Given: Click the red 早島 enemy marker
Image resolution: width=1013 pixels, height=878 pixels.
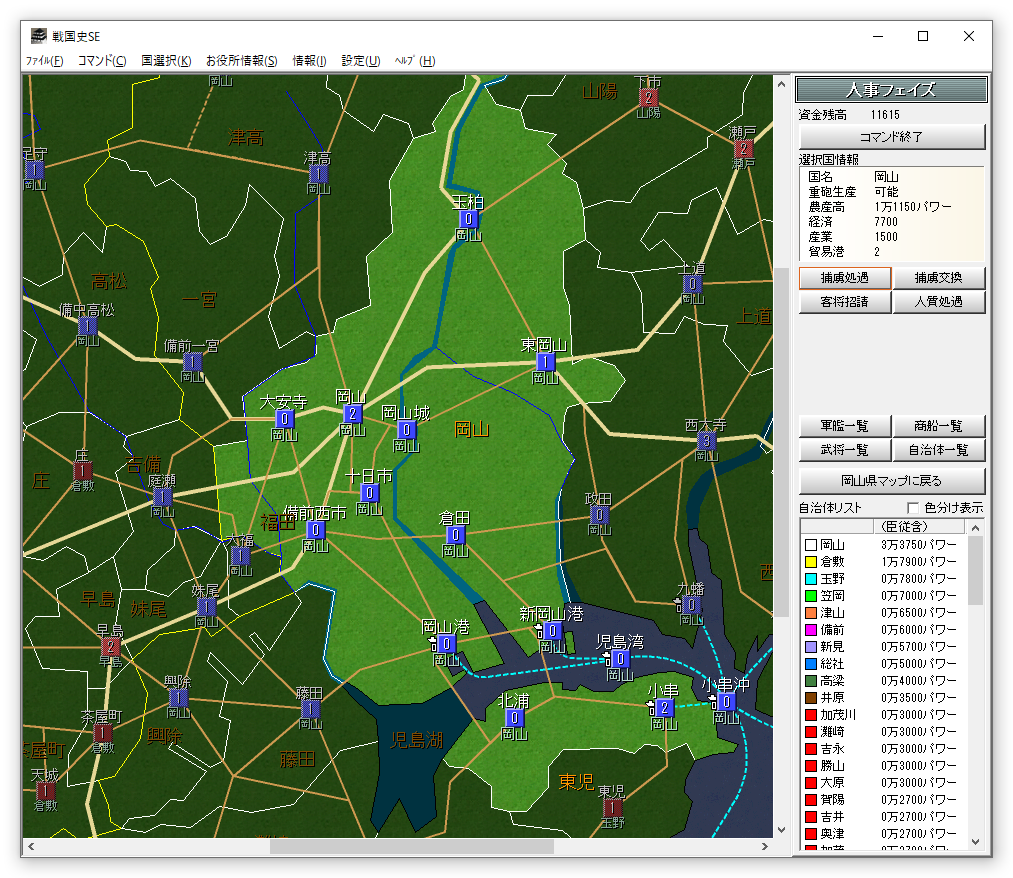Looking at the screenshot, I should click(110, 646).
